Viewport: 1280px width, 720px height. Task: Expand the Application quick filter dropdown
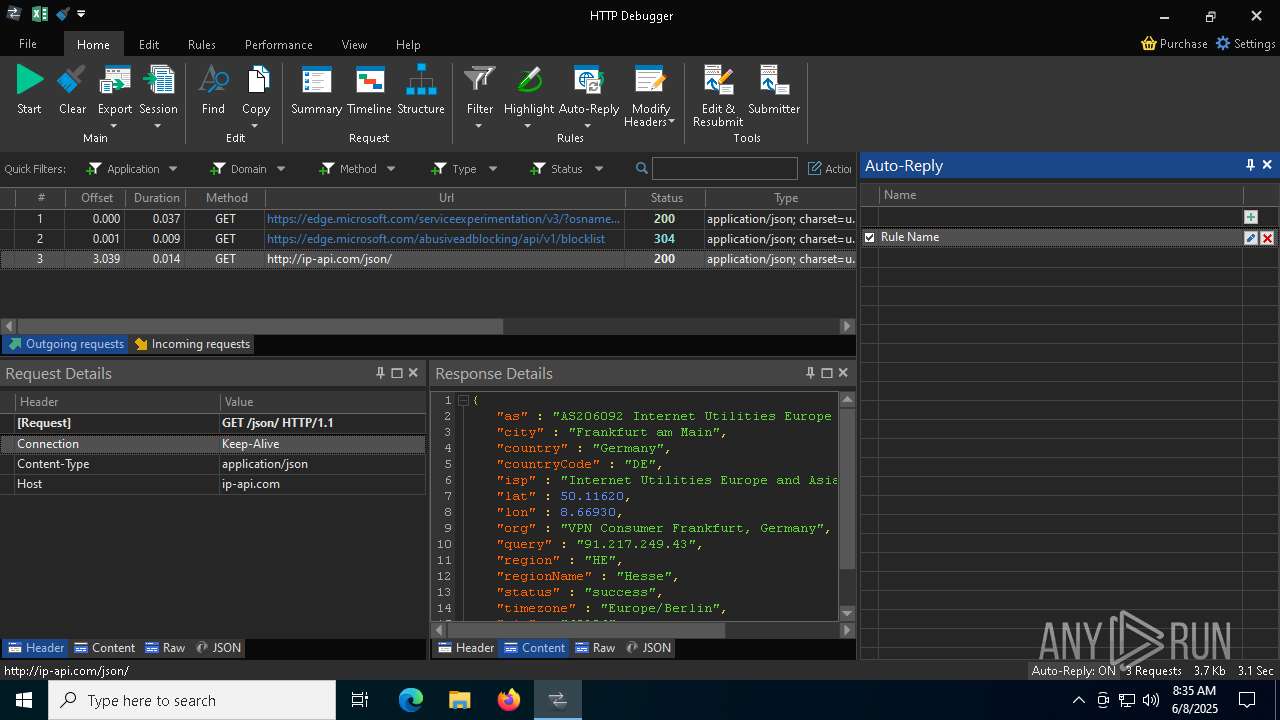tap(173, 169)
